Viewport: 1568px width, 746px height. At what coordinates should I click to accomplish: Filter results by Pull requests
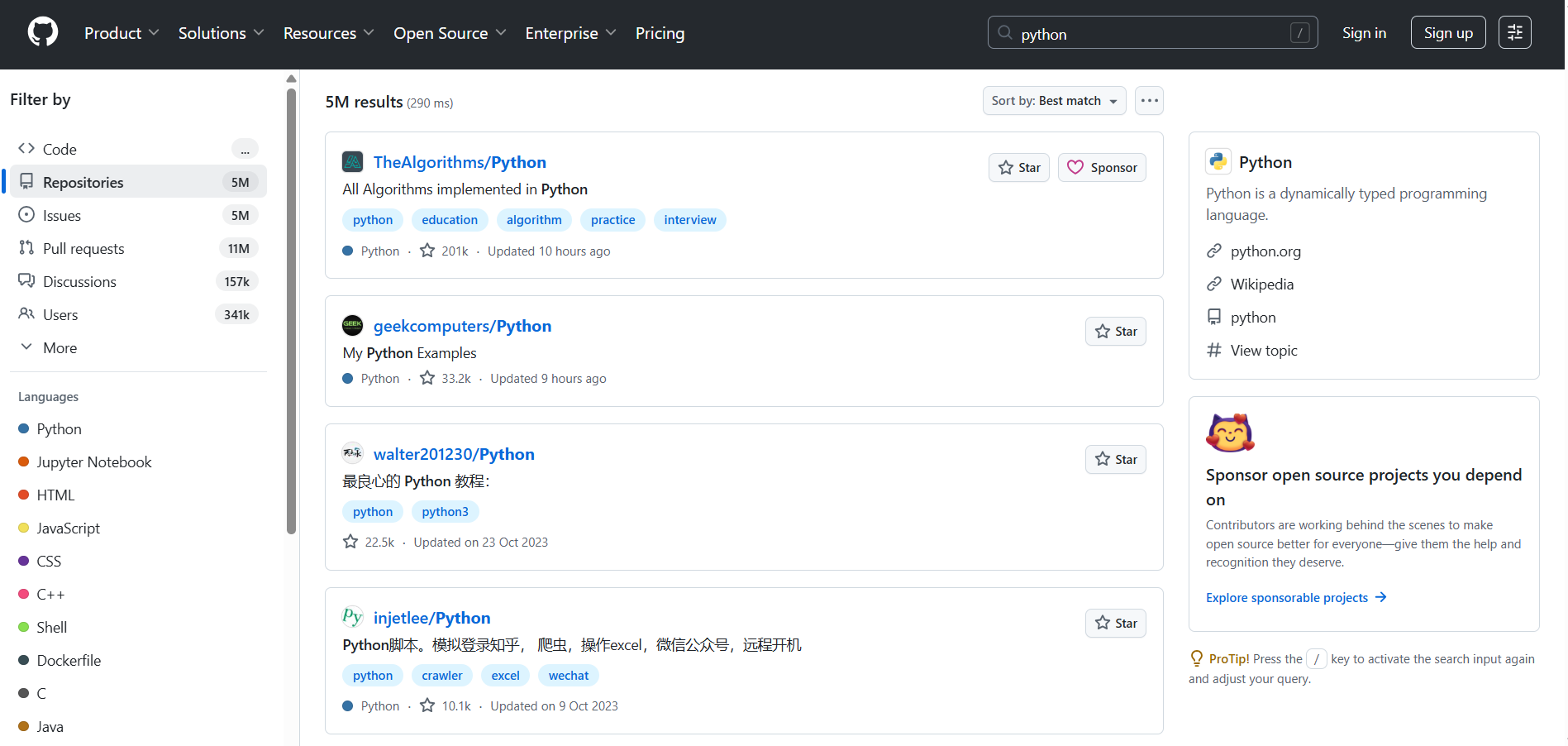click(x=138, y=248)
